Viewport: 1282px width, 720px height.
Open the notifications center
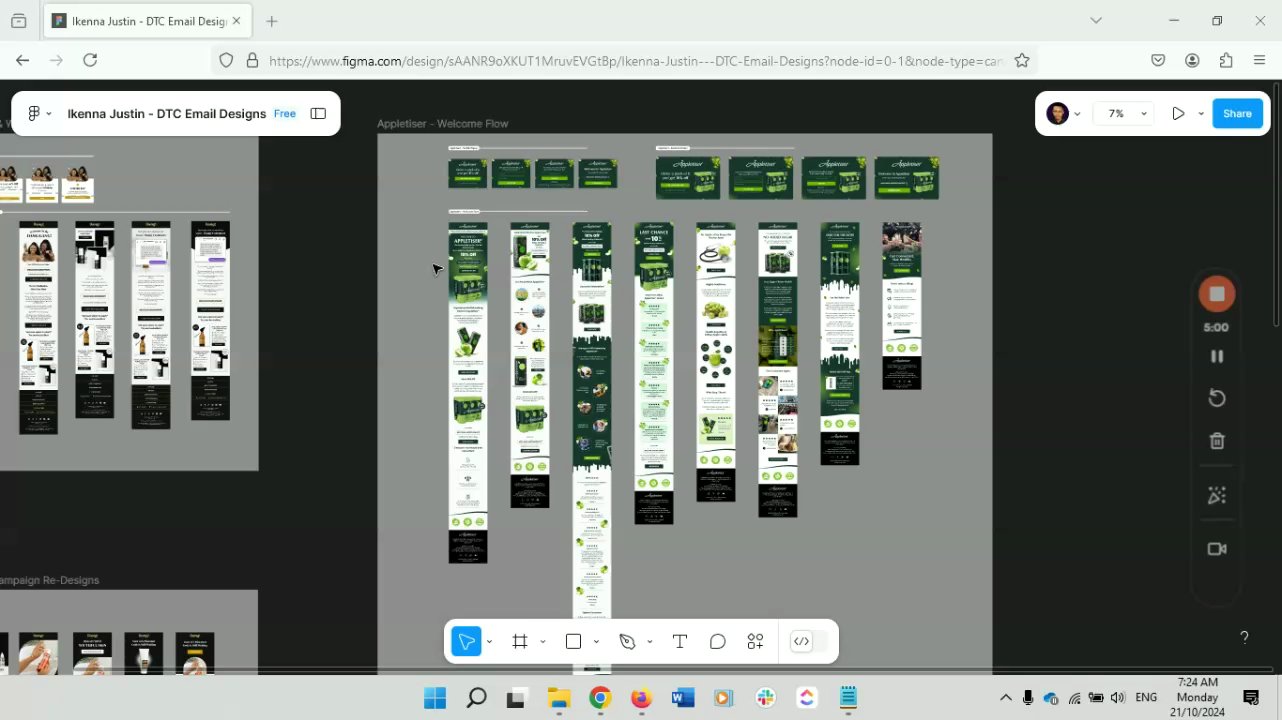tap(1251, 697)
